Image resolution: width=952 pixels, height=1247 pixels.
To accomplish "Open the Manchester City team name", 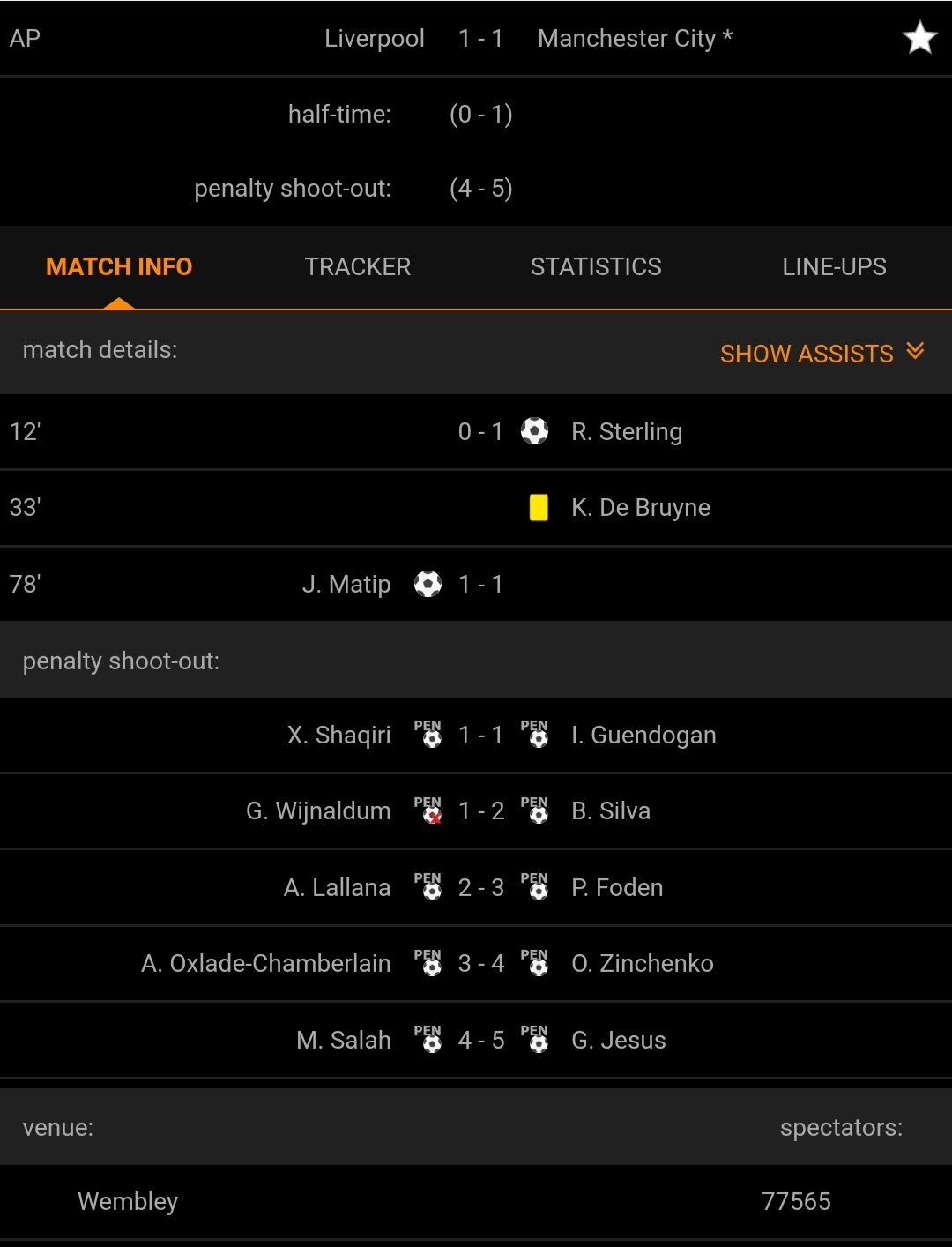I will tap(627, 39).
